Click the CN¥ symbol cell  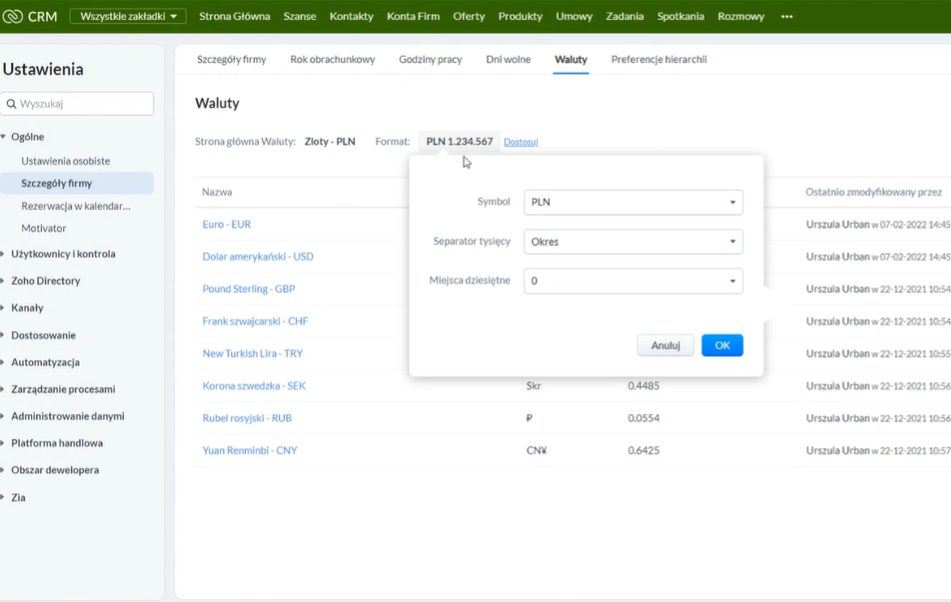(536, 450)
